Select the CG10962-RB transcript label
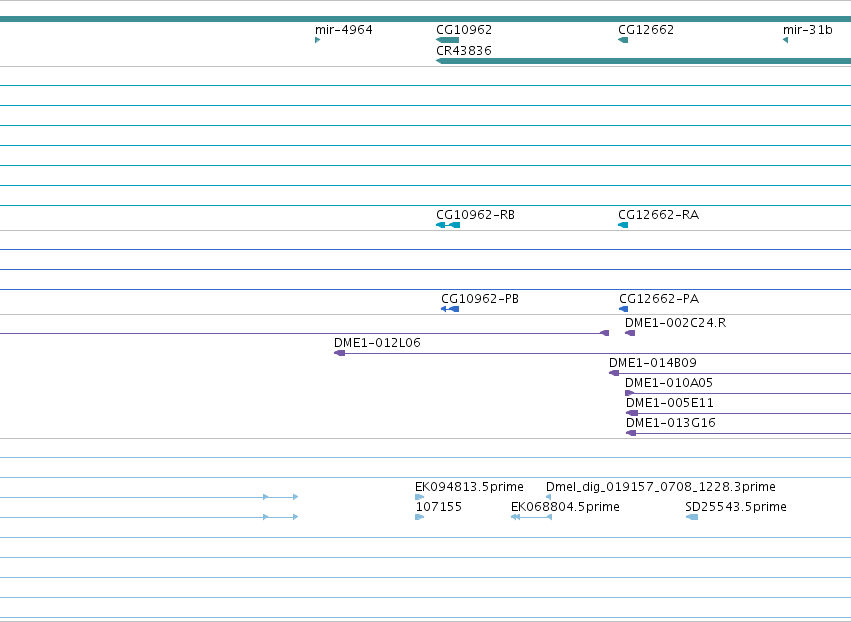The height and width of the screenshot is (622, 851). click(475, 214)
